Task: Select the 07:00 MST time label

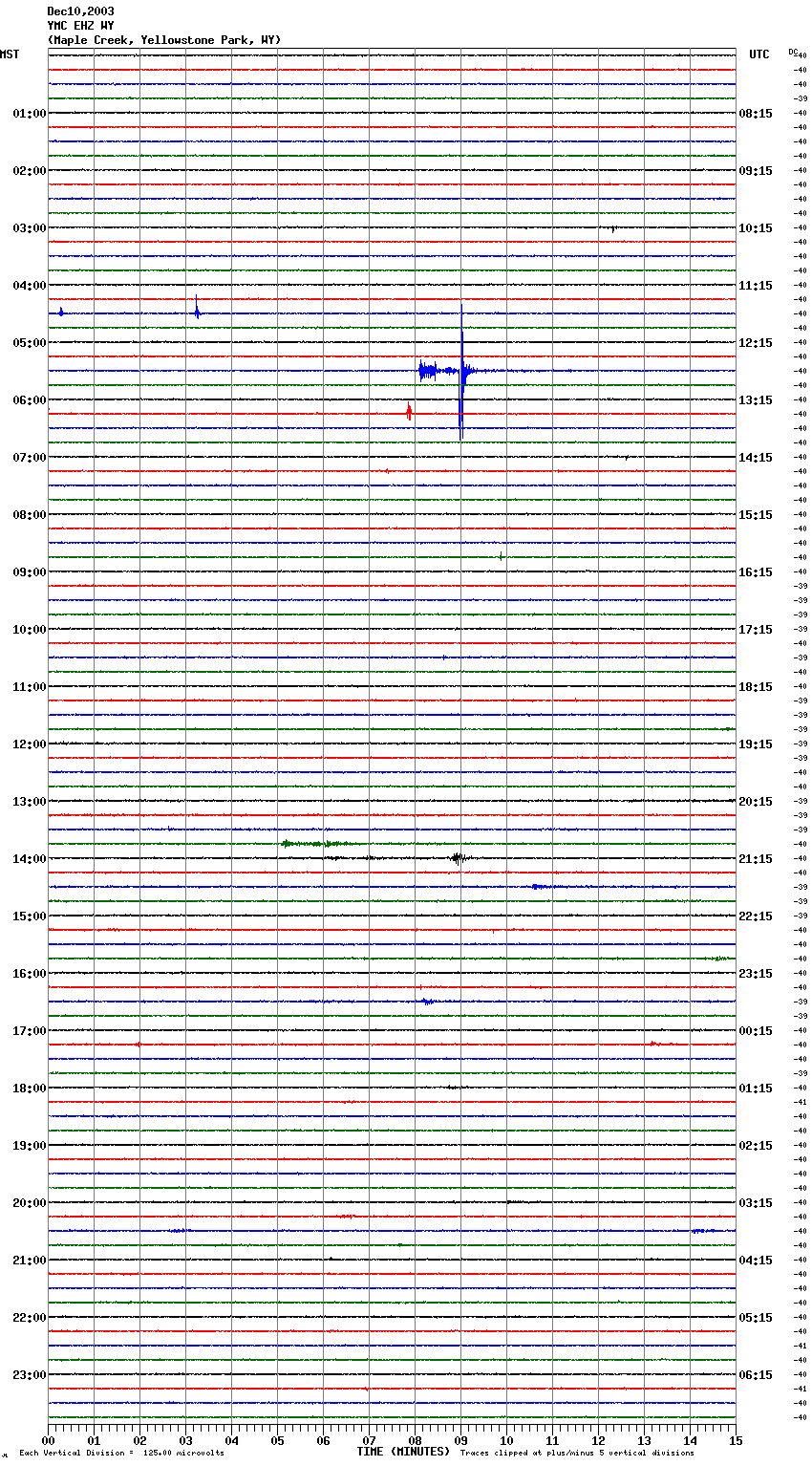Action: pyautogui.click(x=29, y=458)
